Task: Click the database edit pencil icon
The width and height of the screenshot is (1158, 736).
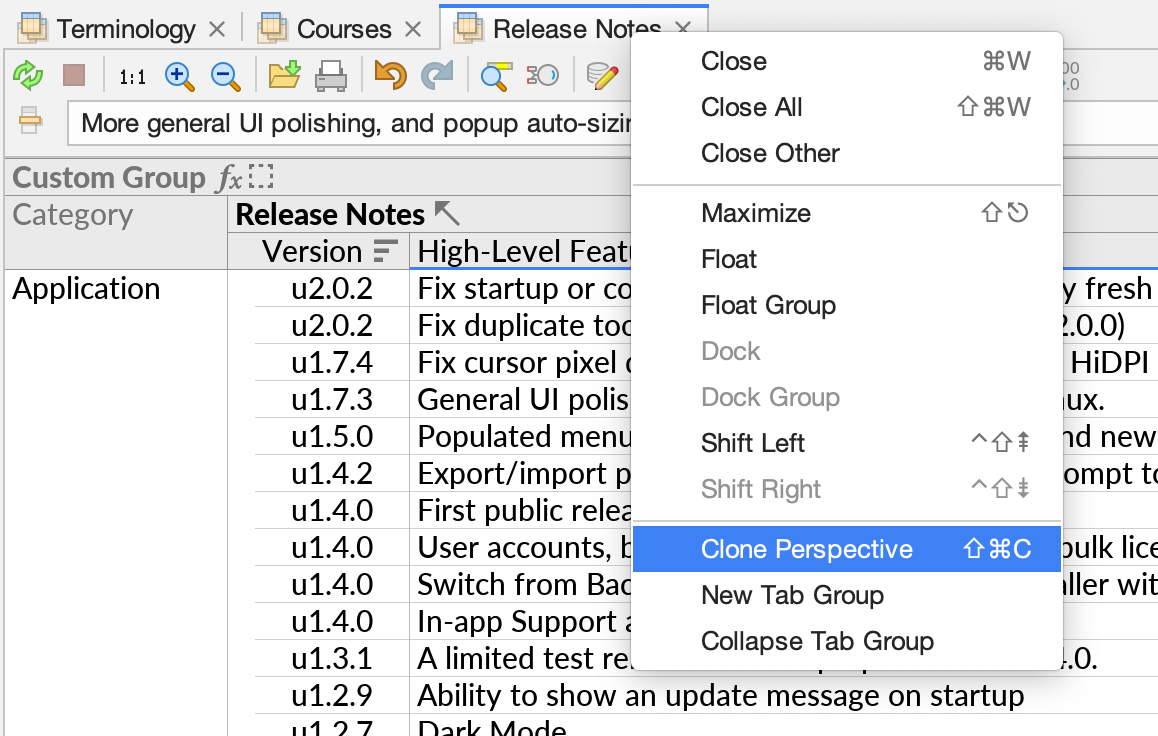Action: (602, 76)
